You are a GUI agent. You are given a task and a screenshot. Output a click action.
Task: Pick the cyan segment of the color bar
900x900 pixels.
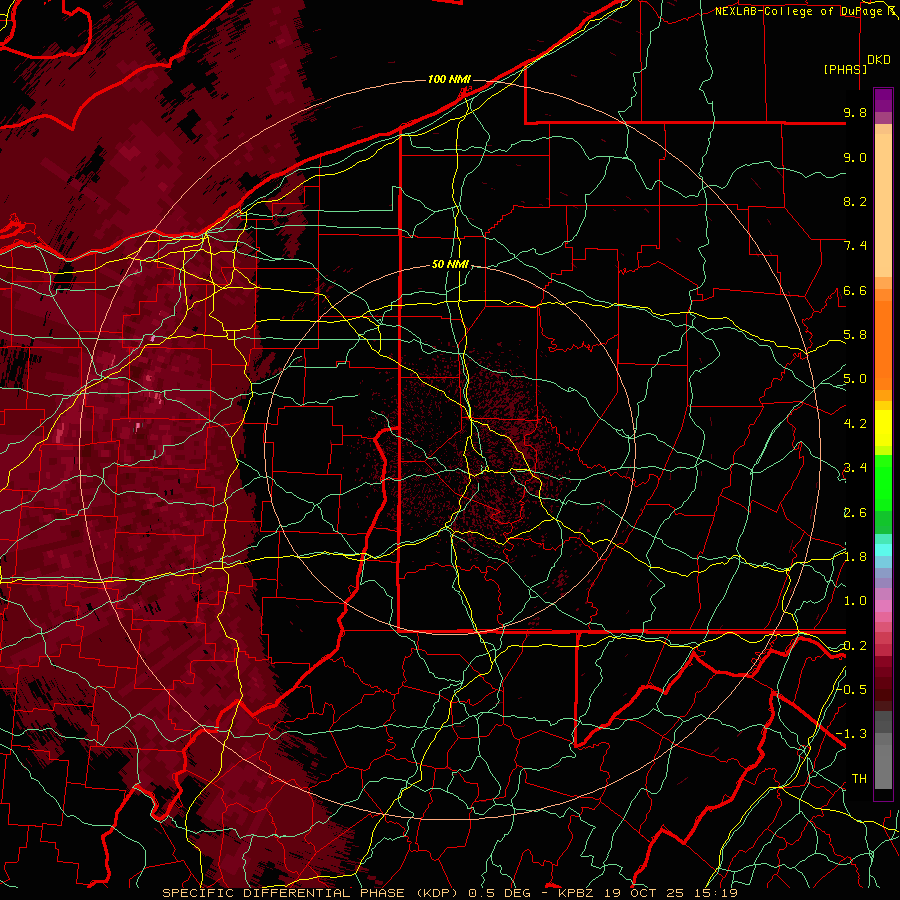point(883,549)
